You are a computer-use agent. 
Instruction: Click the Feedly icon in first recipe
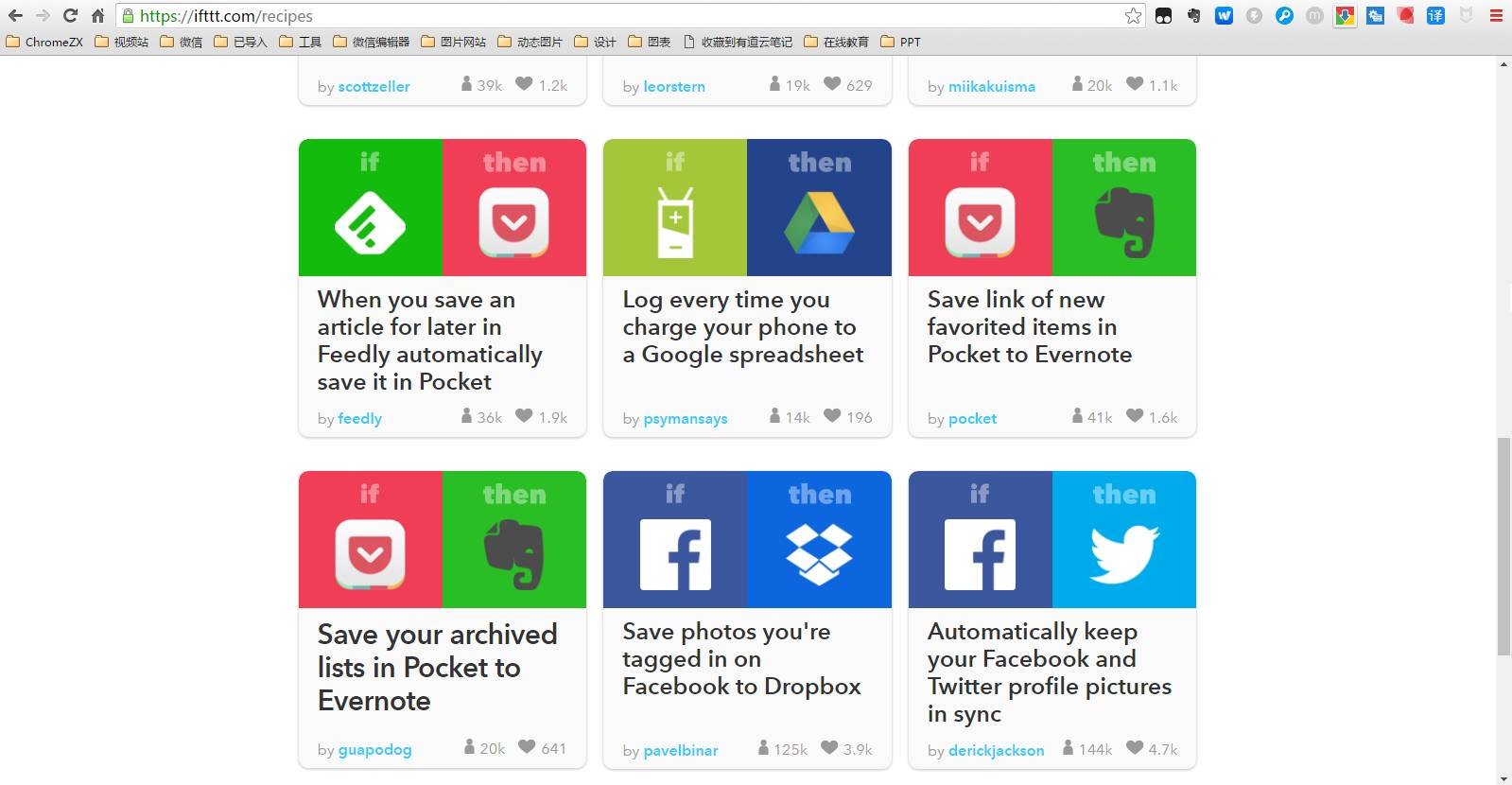tap(370, 222)
